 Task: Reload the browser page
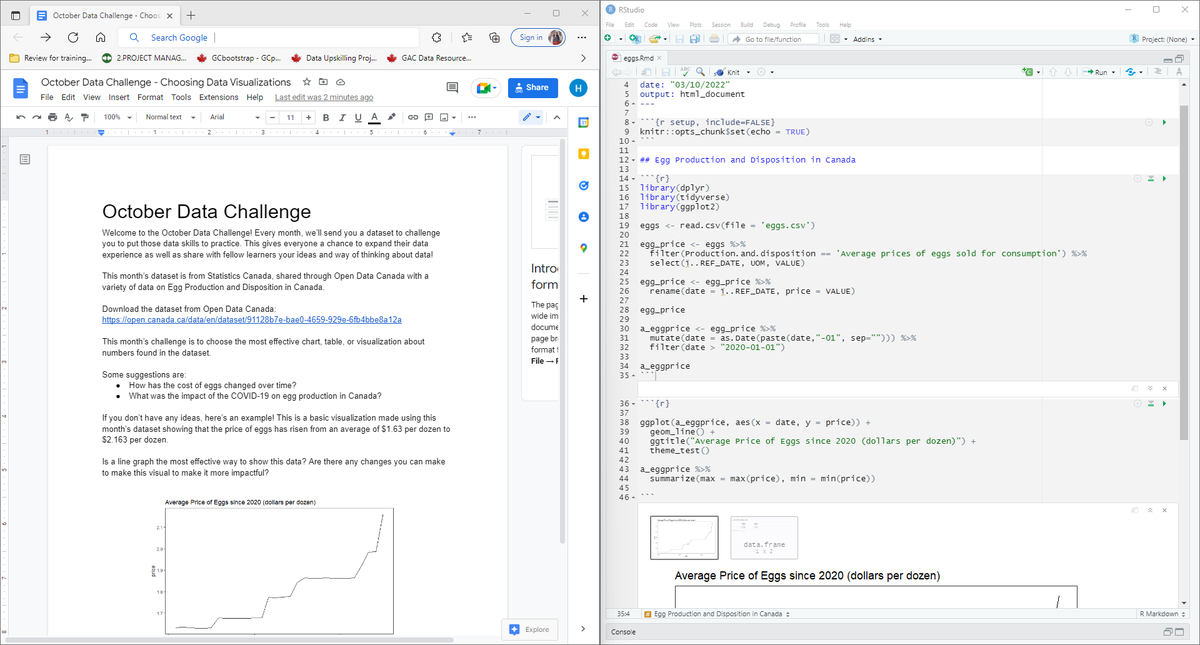click(x=73, y=38)
